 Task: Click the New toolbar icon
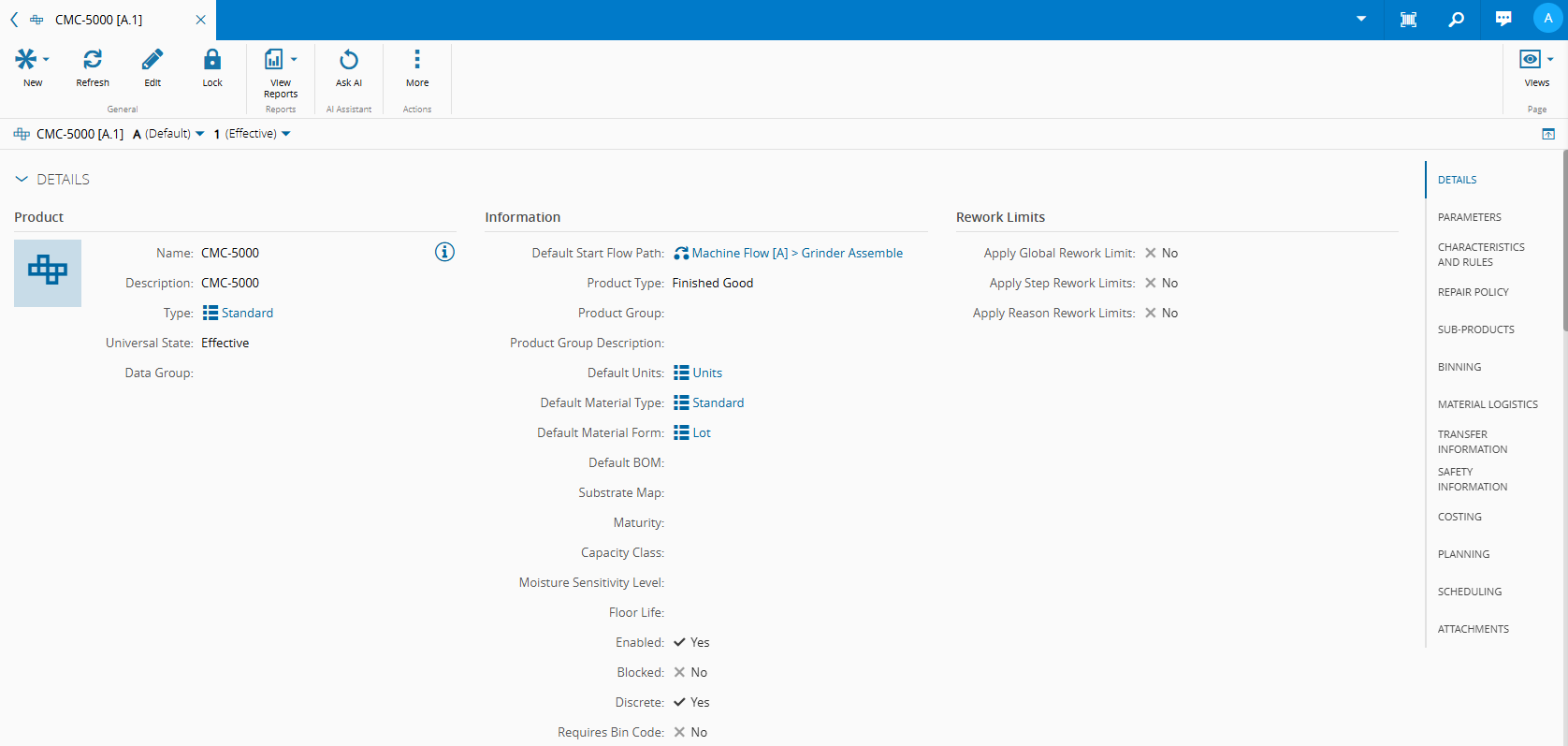point(26,60)
